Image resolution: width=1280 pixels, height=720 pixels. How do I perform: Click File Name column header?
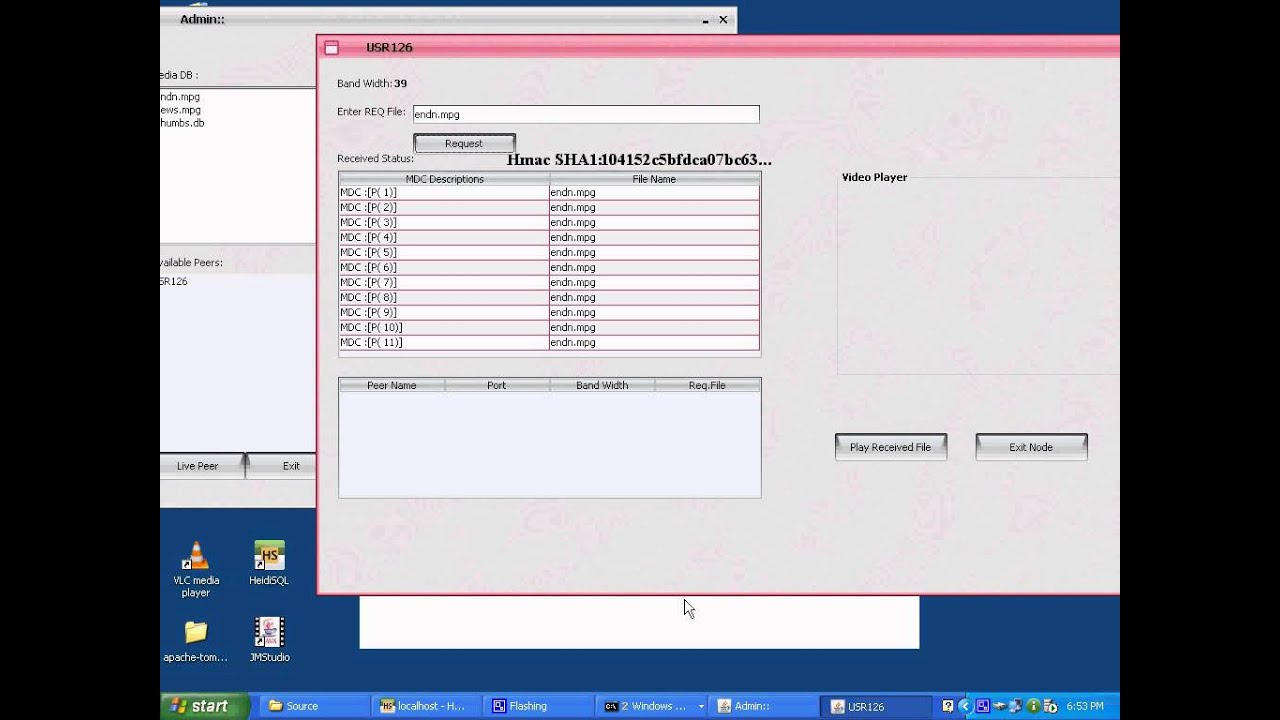654,179
